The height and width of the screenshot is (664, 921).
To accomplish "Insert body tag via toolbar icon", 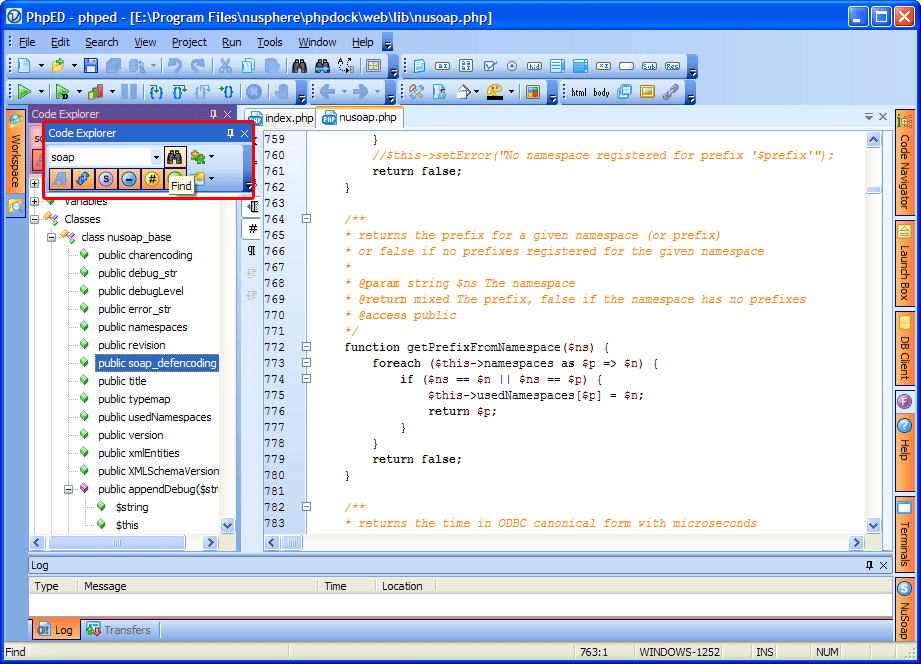I will click(x=601, y=92).
